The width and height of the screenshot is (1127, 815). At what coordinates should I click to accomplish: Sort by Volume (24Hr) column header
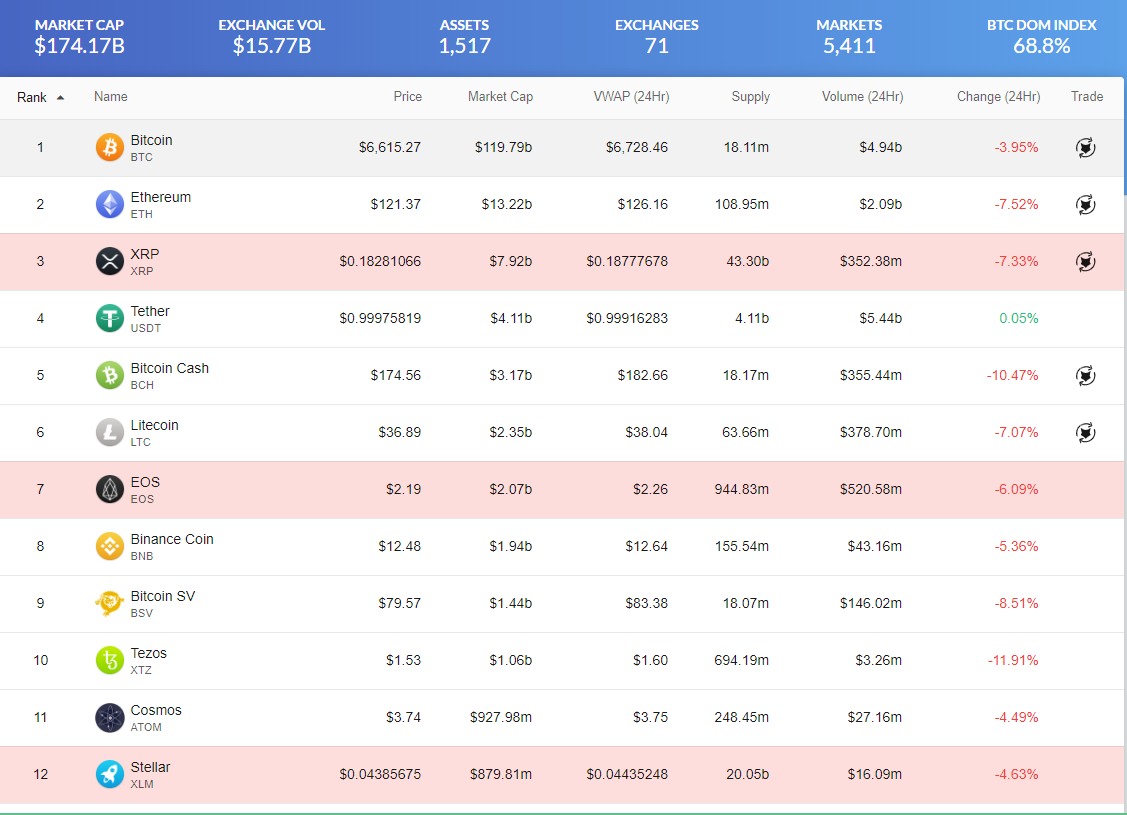(x=862, y=96)
